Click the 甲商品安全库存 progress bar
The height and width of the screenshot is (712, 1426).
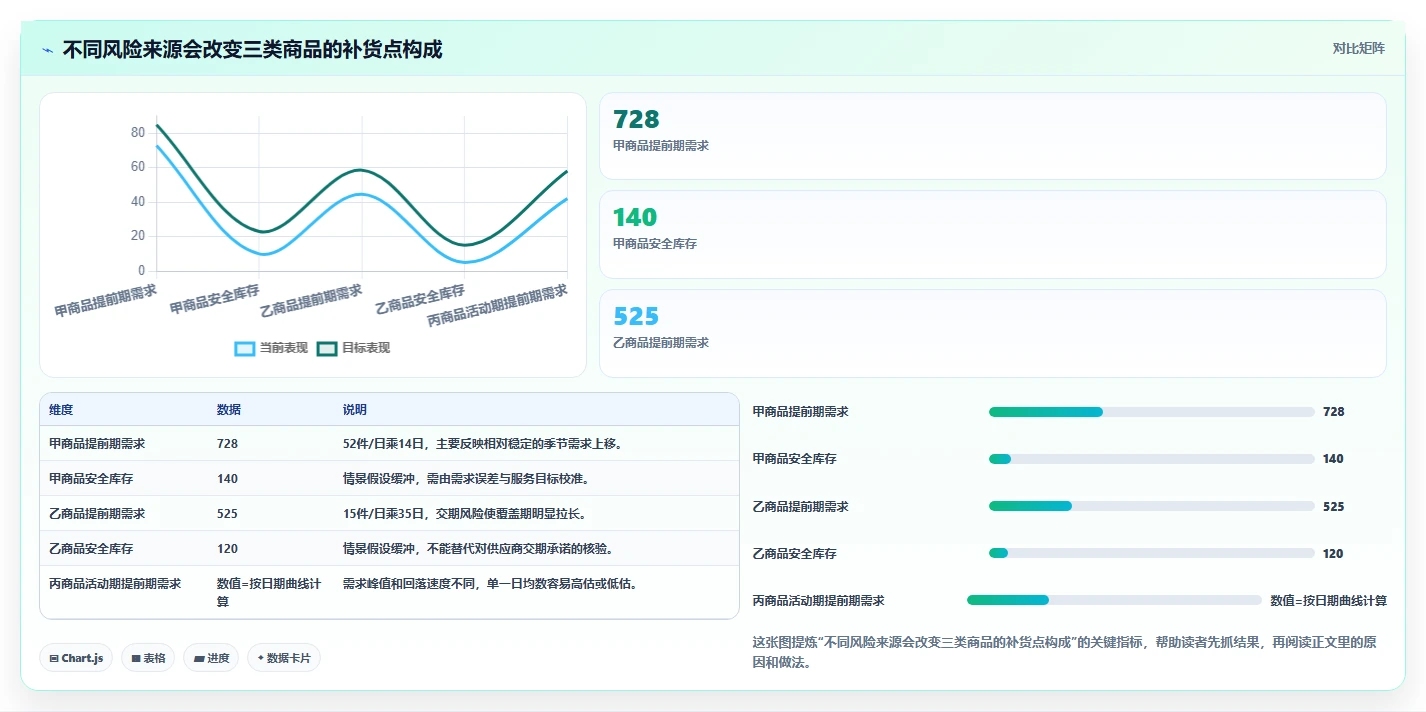click(1151, 459)
